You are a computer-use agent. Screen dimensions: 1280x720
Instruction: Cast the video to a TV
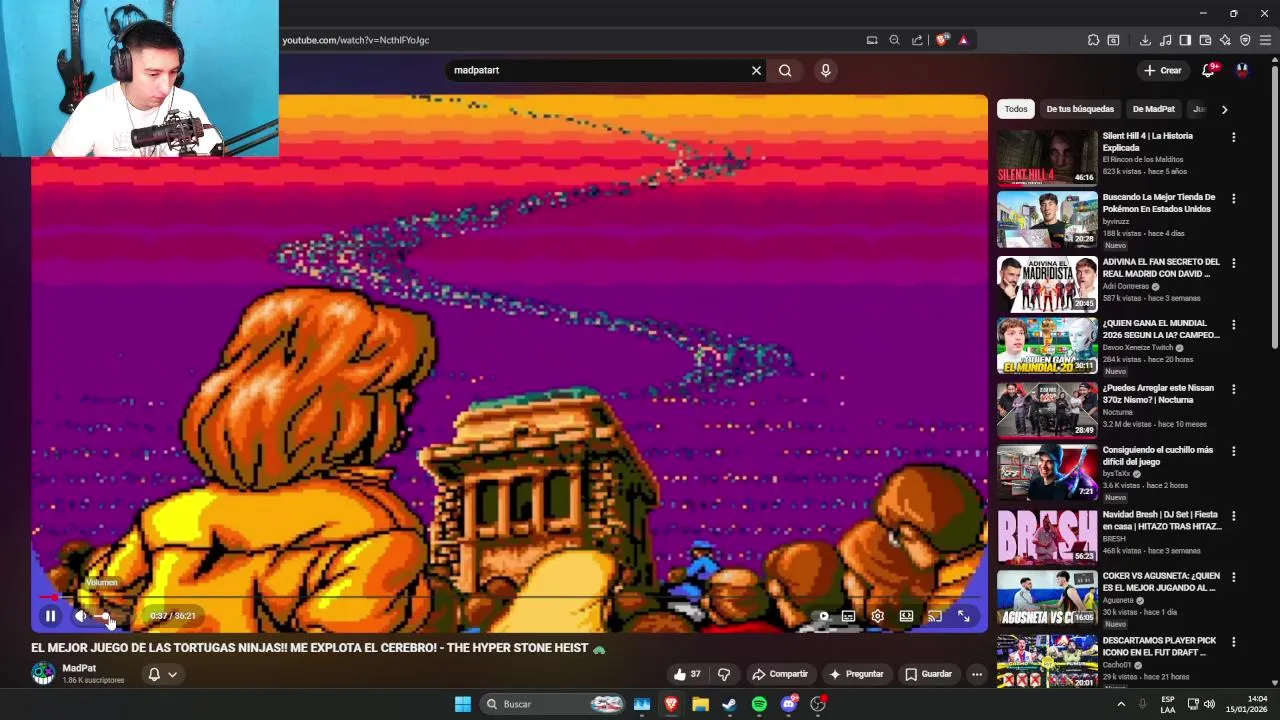[x=935, y=616]
